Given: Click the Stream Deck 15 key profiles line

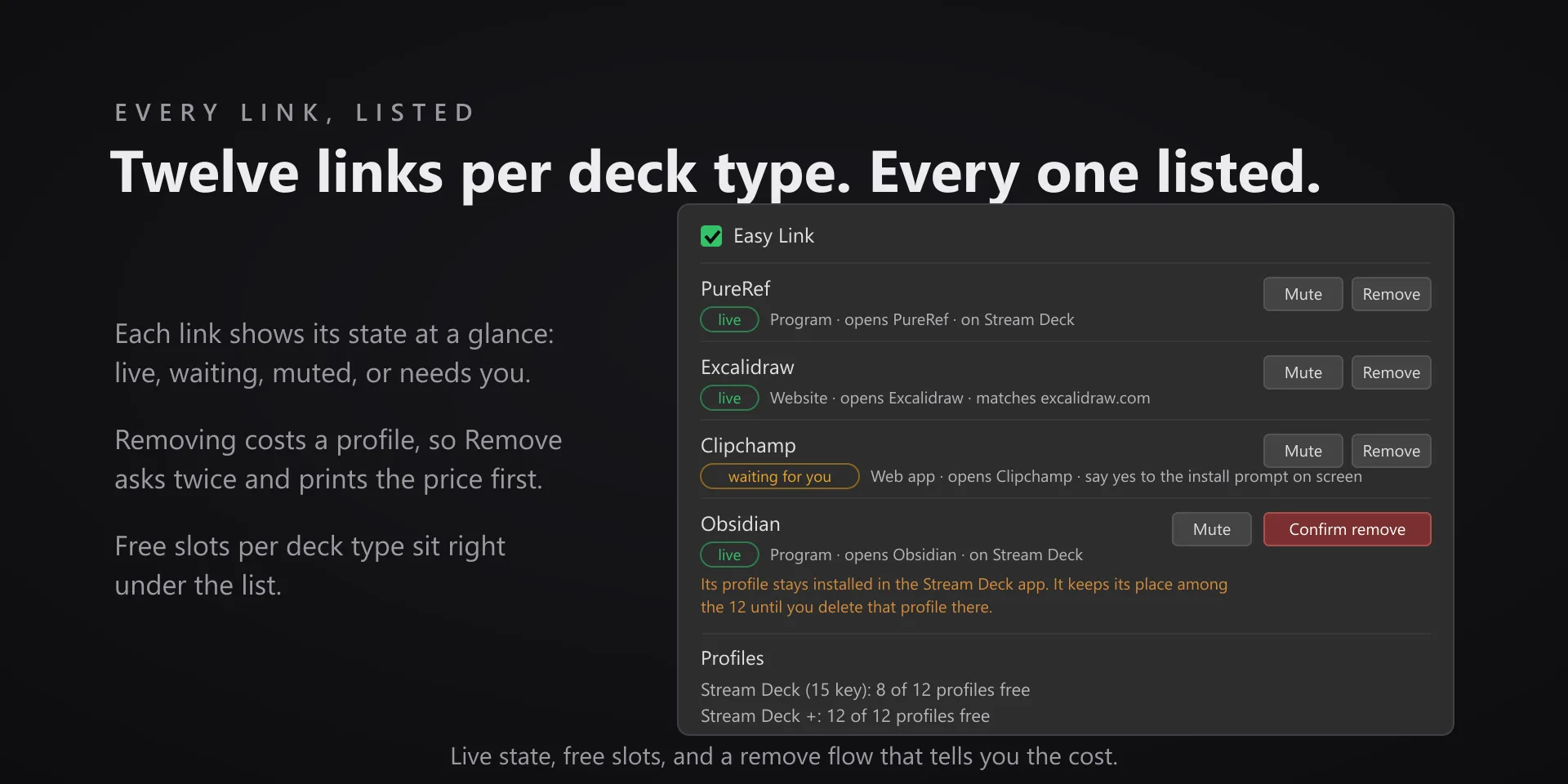Looking at the screenshot, I should [x=865, y=690].
